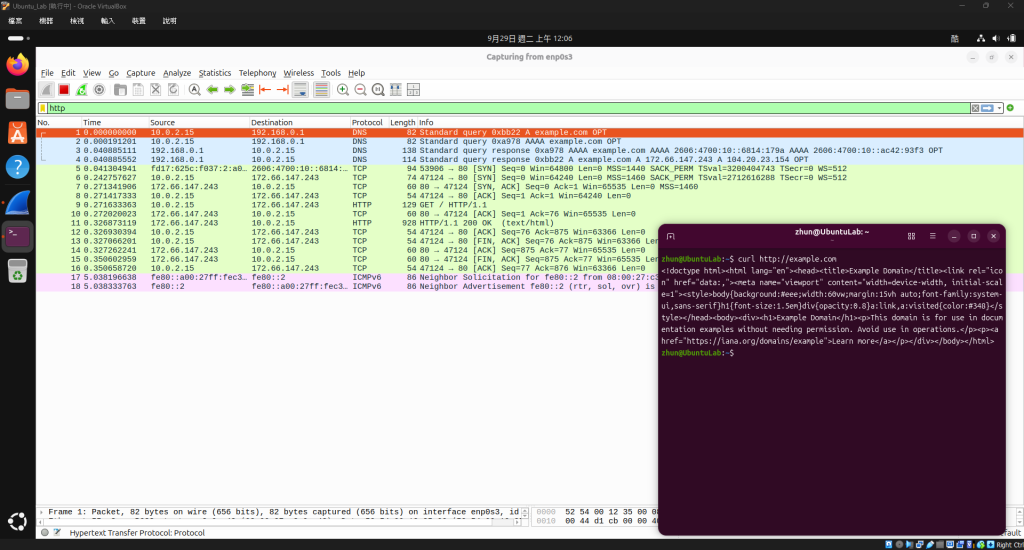Image resolution: width=1024 pixels, height=550 pixels.
Task: Select packet 17 Neighbor Solicitation row
Action: pos(347,278)
